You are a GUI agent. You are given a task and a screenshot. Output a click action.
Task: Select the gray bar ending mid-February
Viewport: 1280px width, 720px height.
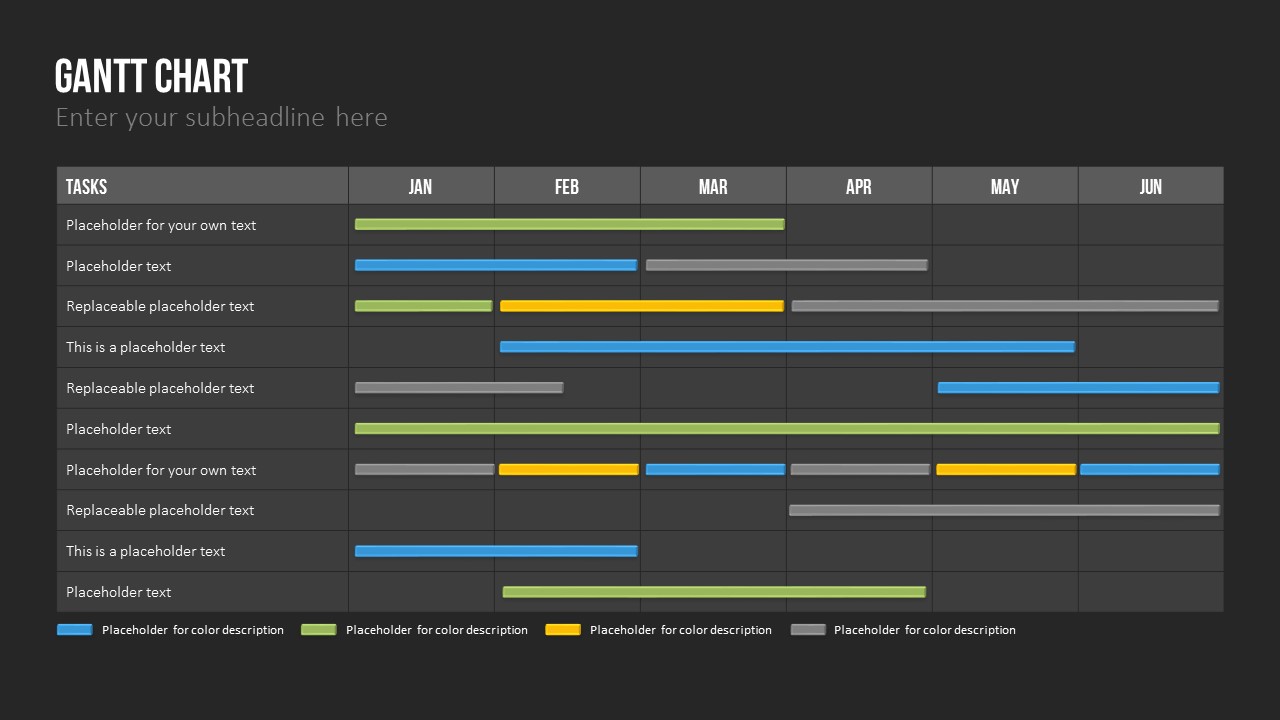[x=459, y=388]
